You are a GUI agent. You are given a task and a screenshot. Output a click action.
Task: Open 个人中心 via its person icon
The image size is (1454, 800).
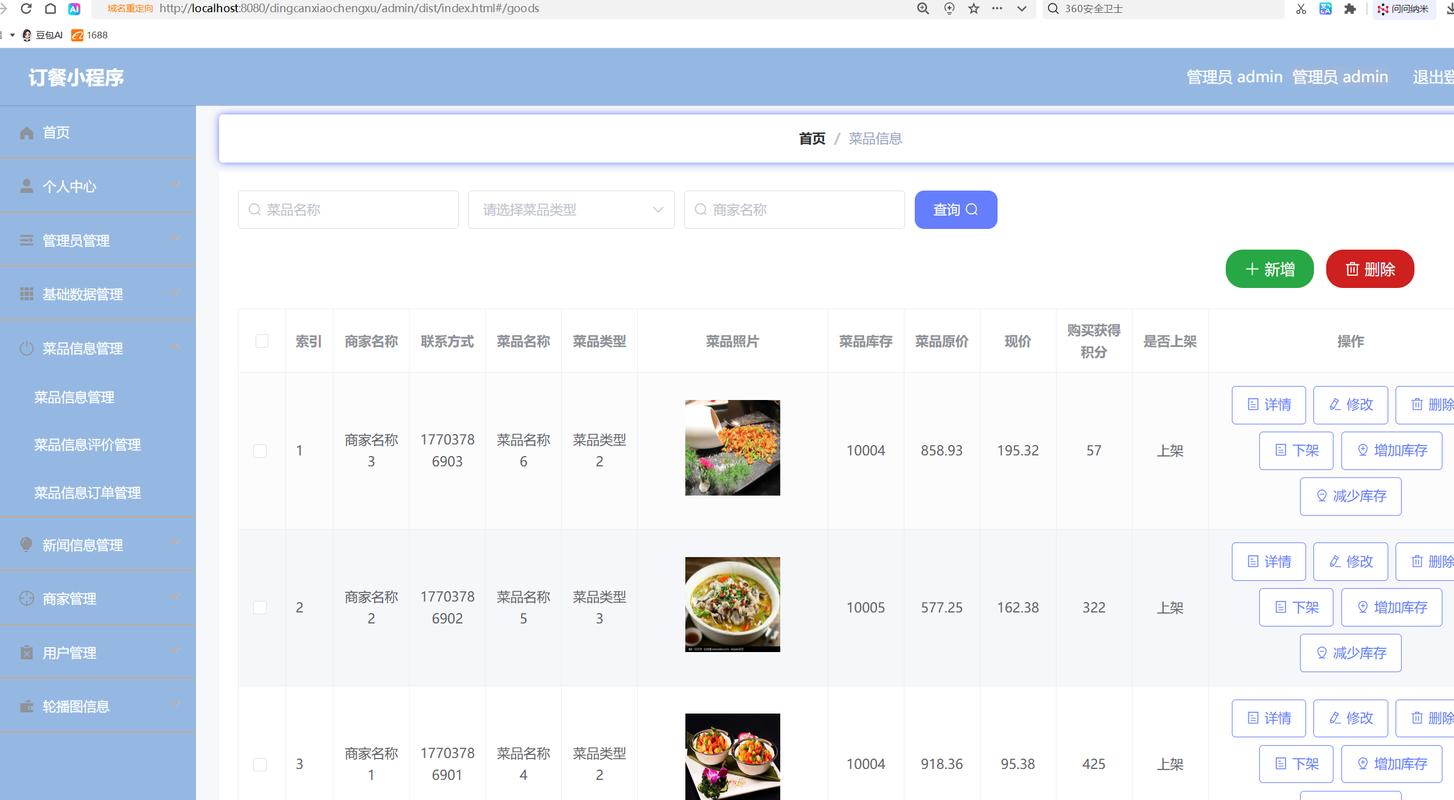point(25,186)
